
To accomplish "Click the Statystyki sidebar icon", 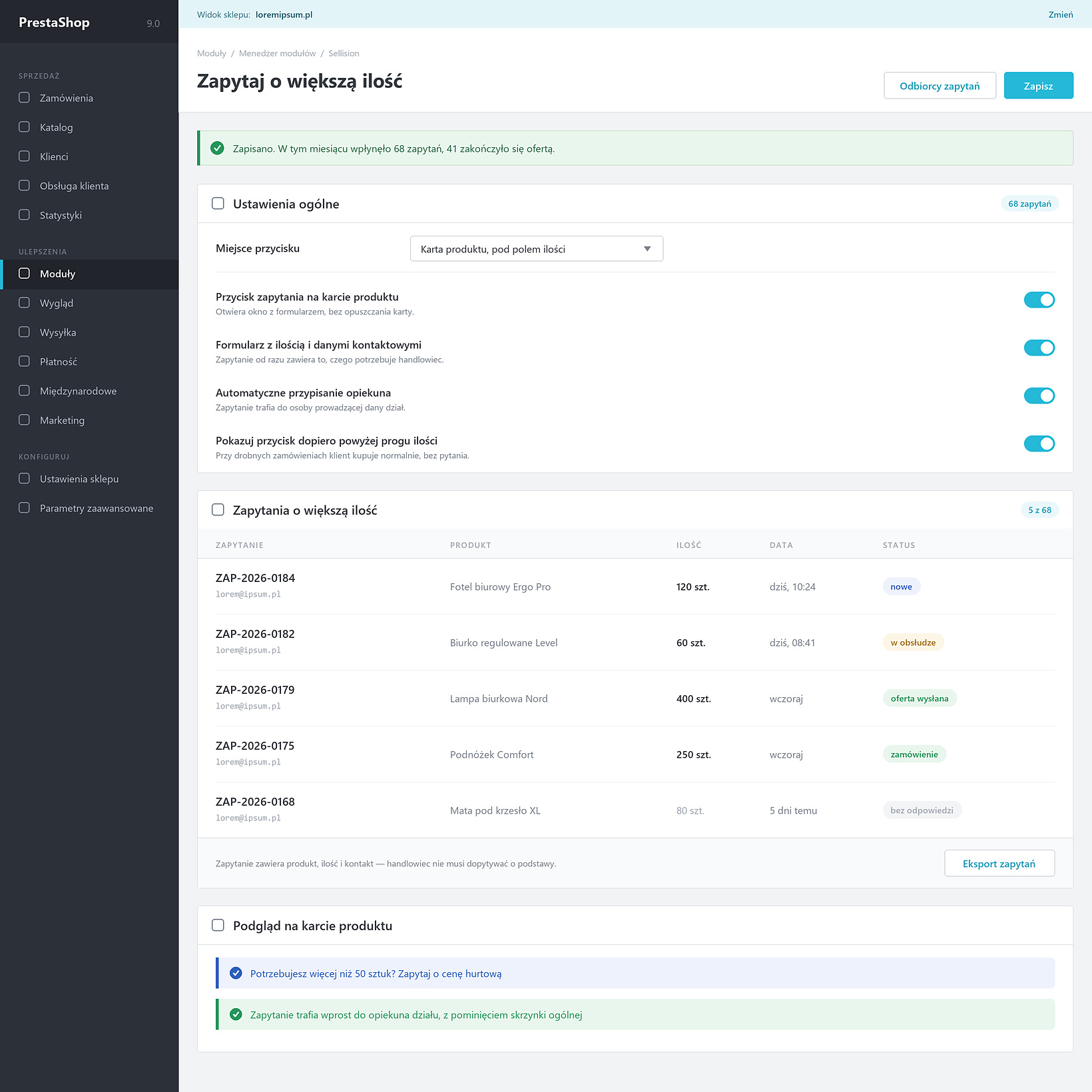I will (25, 215).
